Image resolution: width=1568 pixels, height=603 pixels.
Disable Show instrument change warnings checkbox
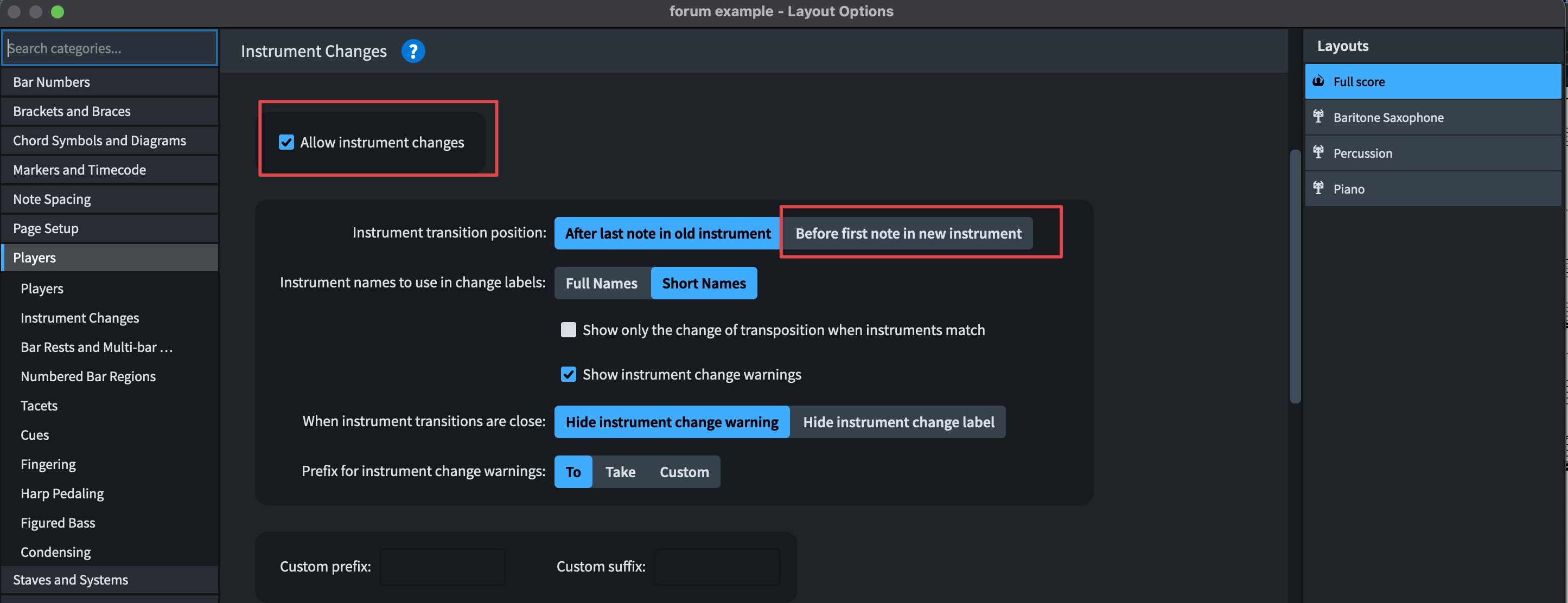pyautogui.click(x=568, y=374)
